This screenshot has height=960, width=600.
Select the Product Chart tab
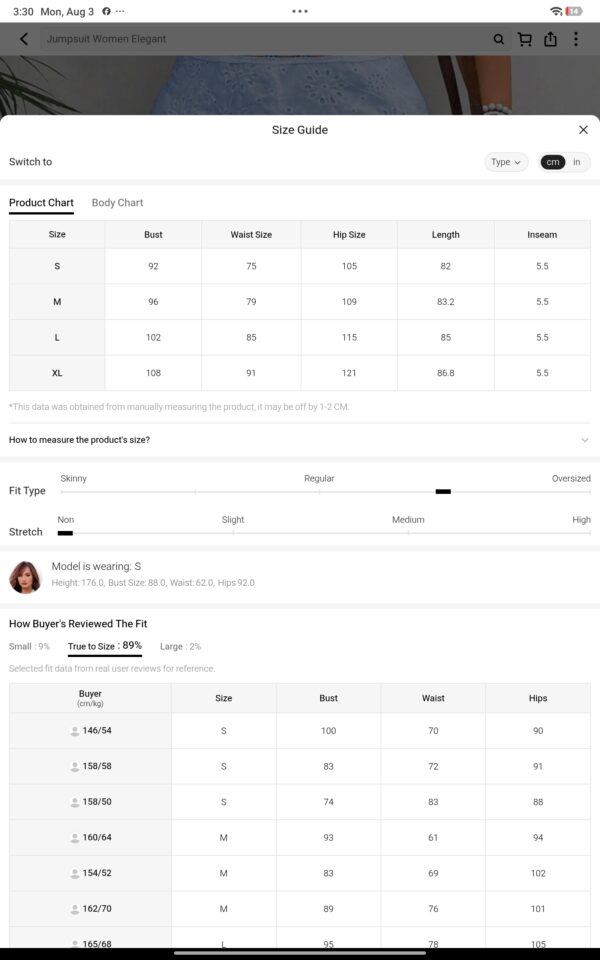tap(41, 203)
